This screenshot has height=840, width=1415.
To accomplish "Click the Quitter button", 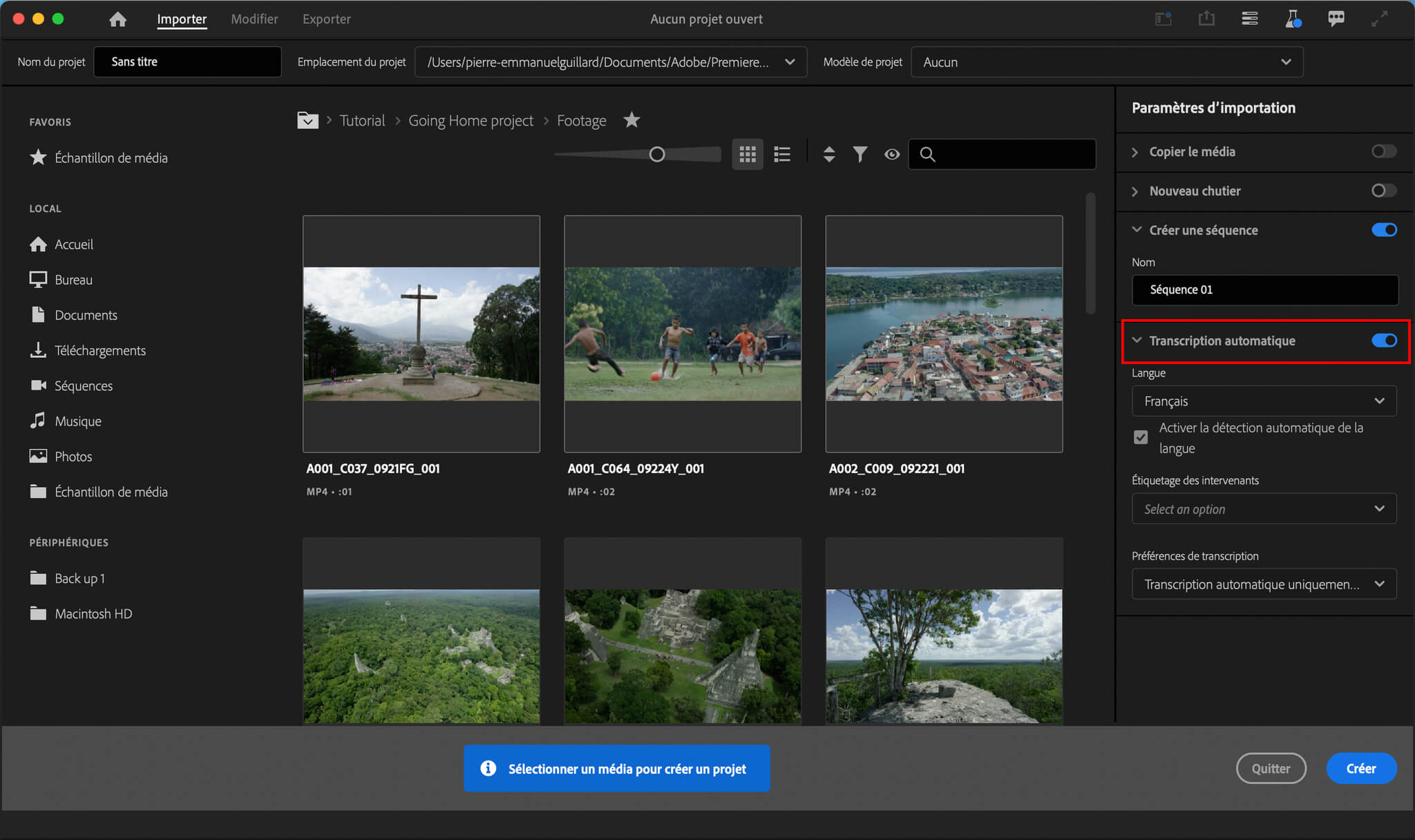I will (1271, 768).
